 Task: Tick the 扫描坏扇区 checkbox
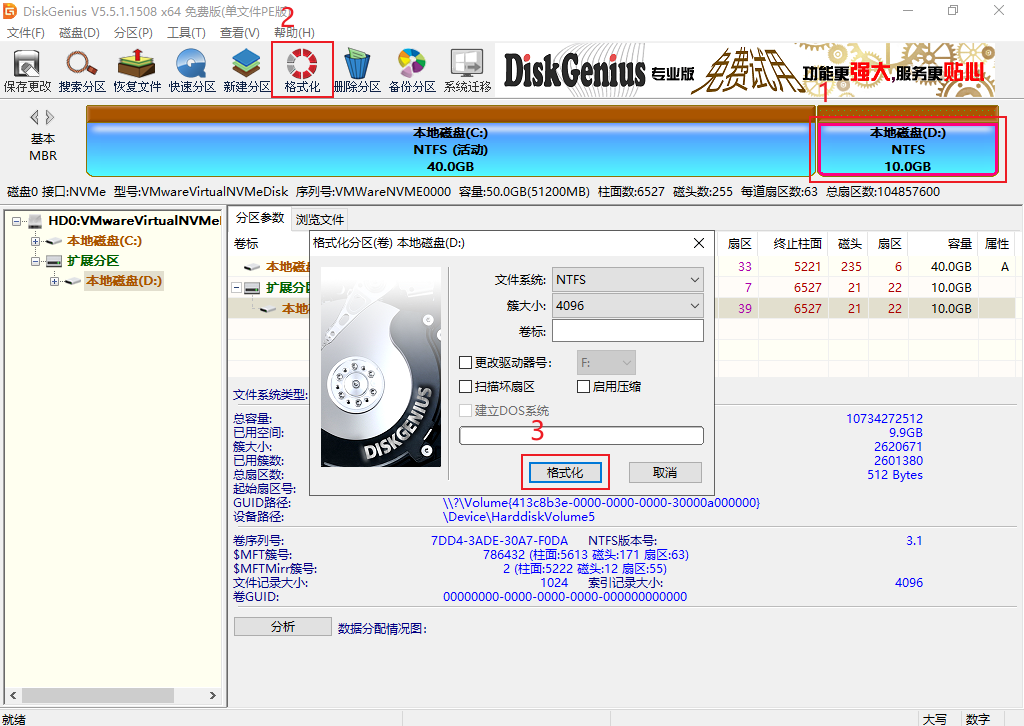click(x=466, y=387)
